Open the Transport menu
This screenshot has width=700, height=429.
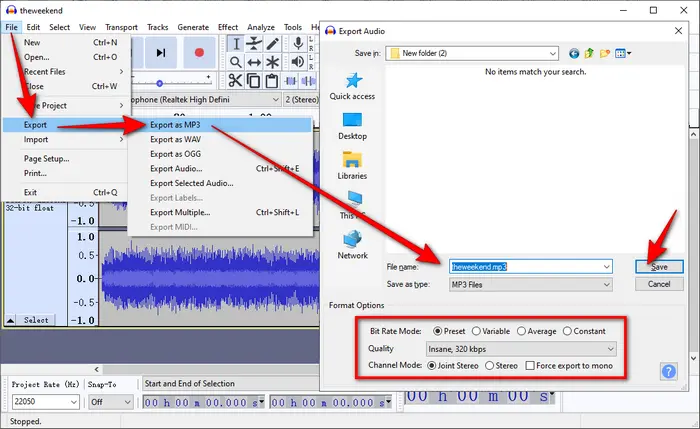pos(121,27)
